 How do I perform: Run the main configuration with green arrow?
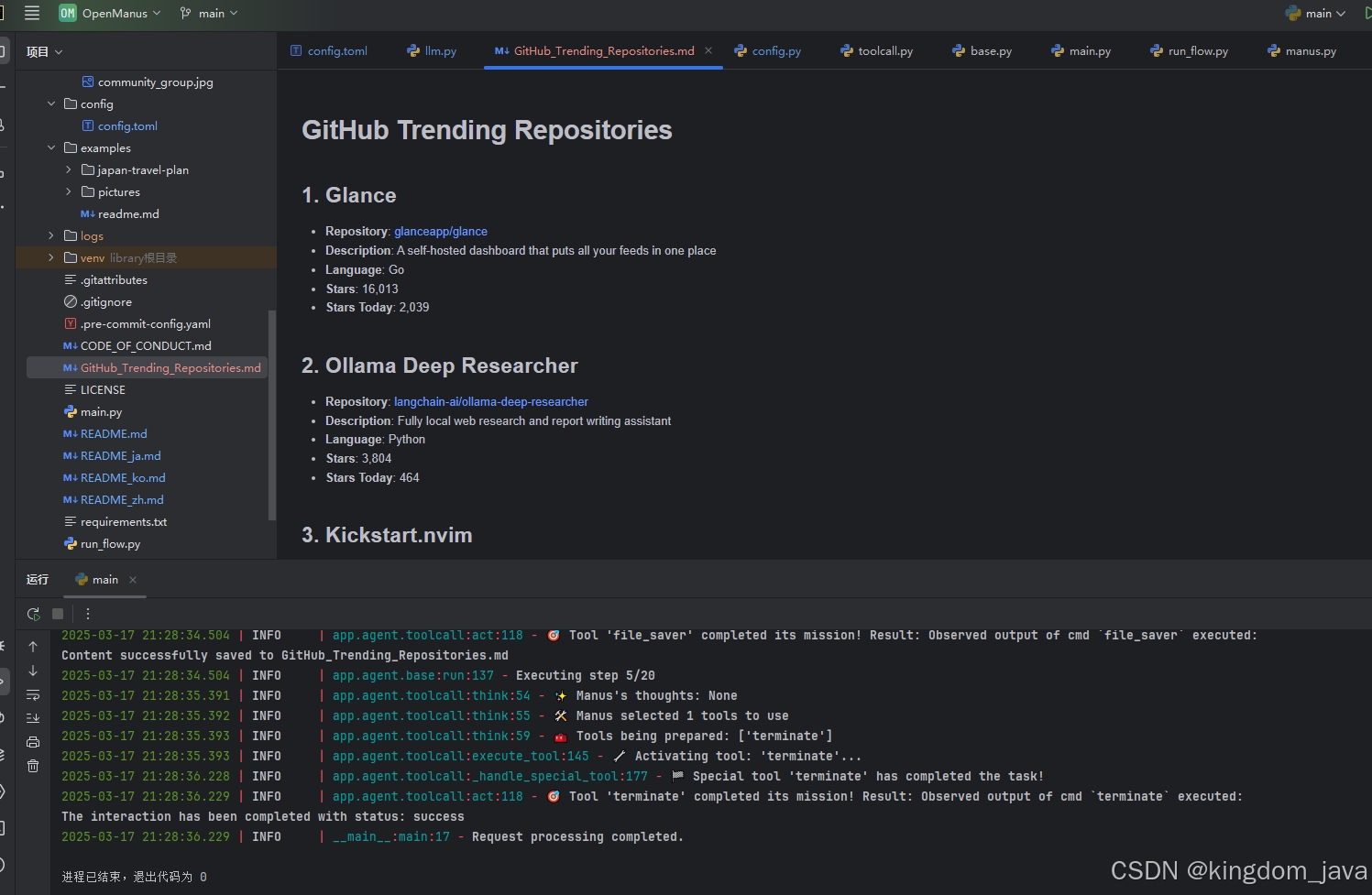tap(1367, 13)
